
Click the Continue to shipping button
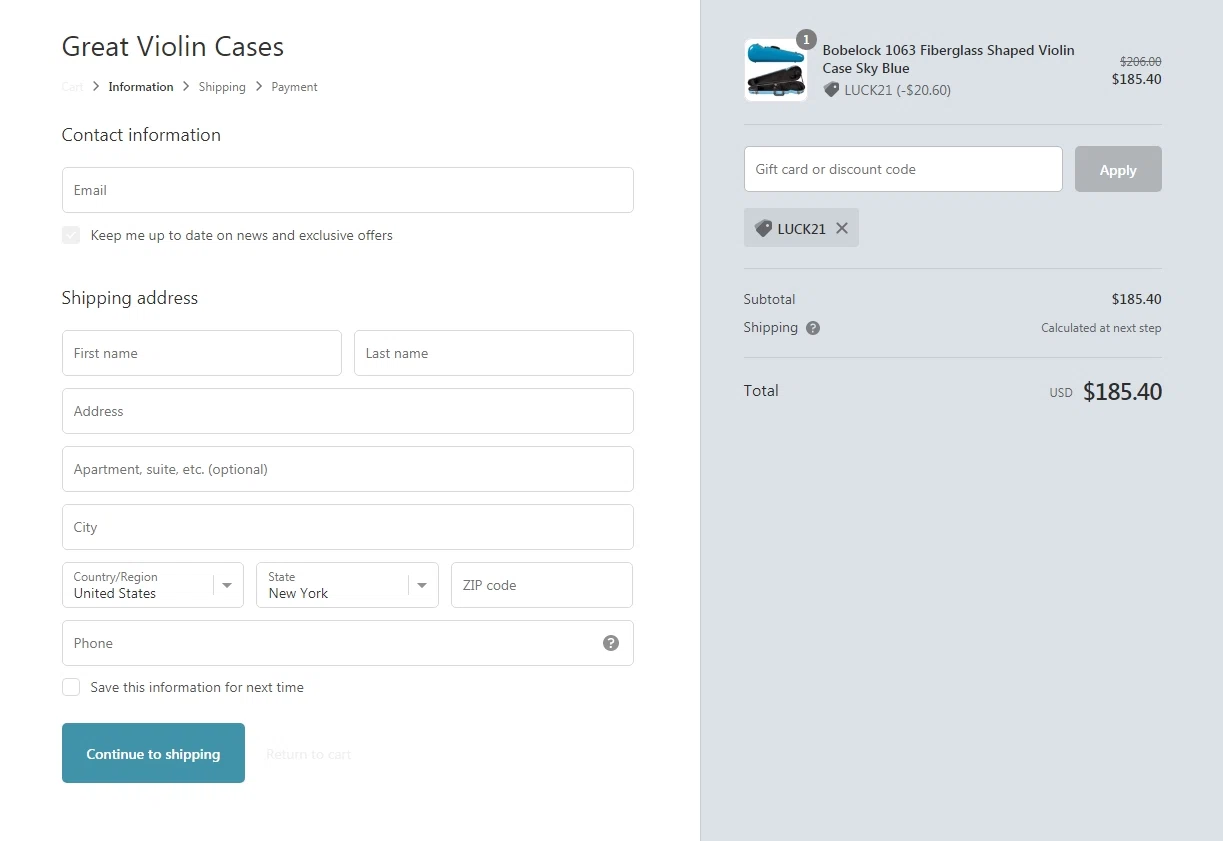pos(153,753)
